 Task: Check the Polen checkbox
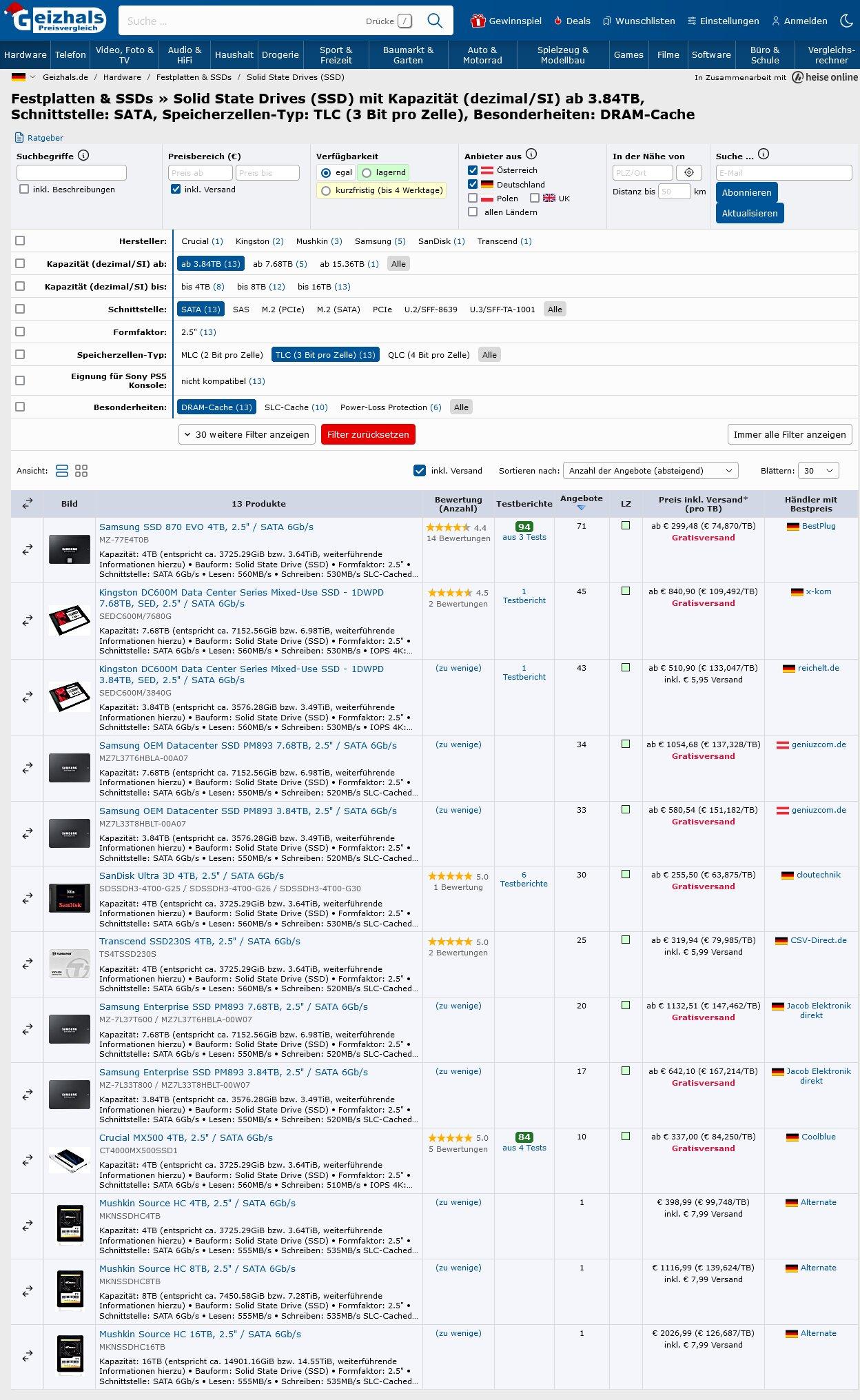pyautogui.click(x=473, y=198)
